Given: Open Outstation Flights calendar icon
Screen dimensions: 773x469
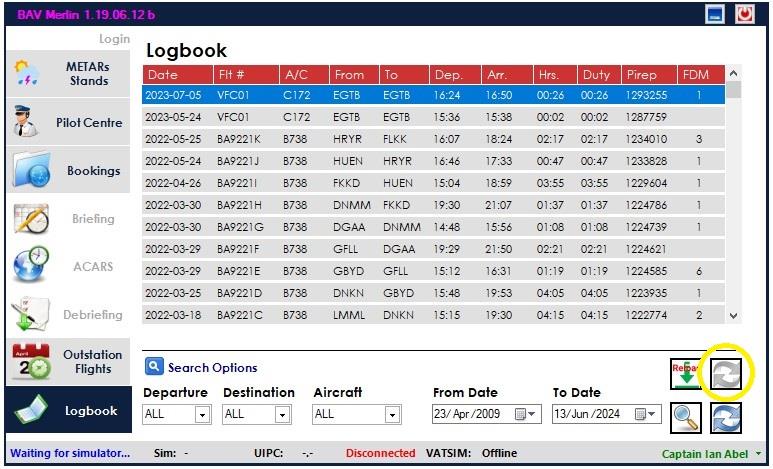Looking at the screenshot, I should pyautogui.click(x=31, y=361).
